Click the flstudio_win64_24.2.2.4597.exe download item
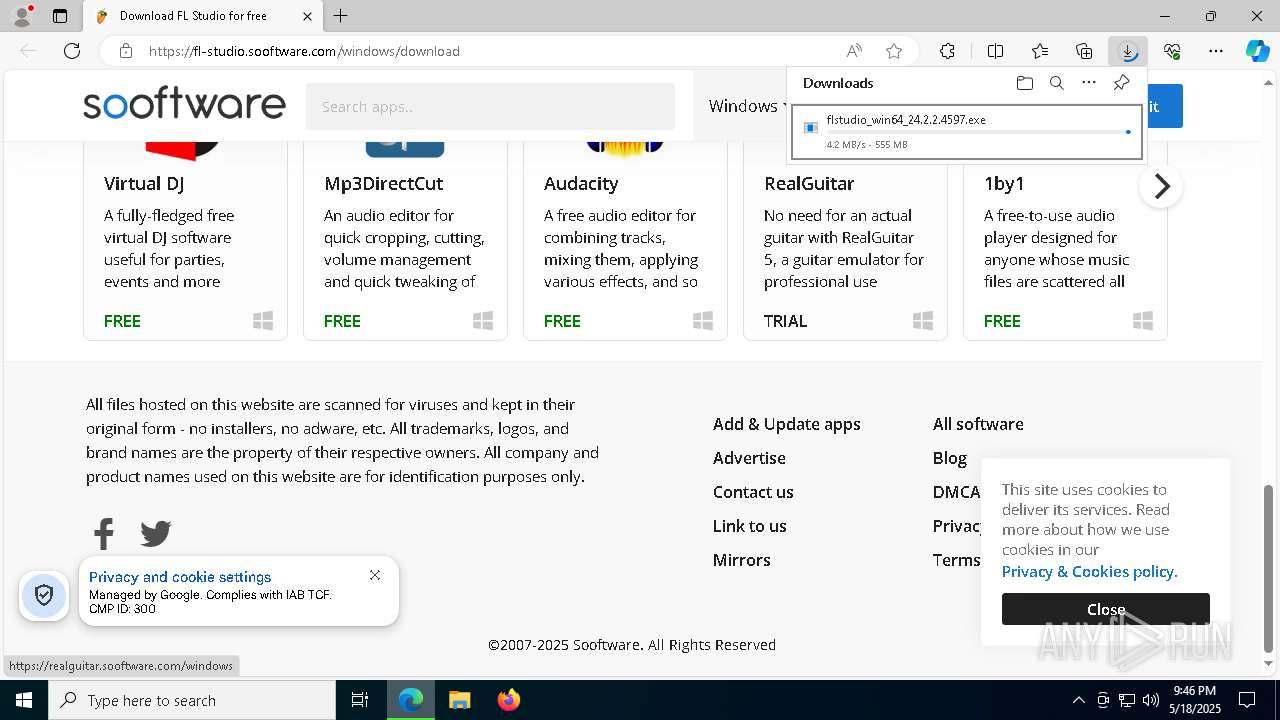1280x720 pixels. pos(967,132)
